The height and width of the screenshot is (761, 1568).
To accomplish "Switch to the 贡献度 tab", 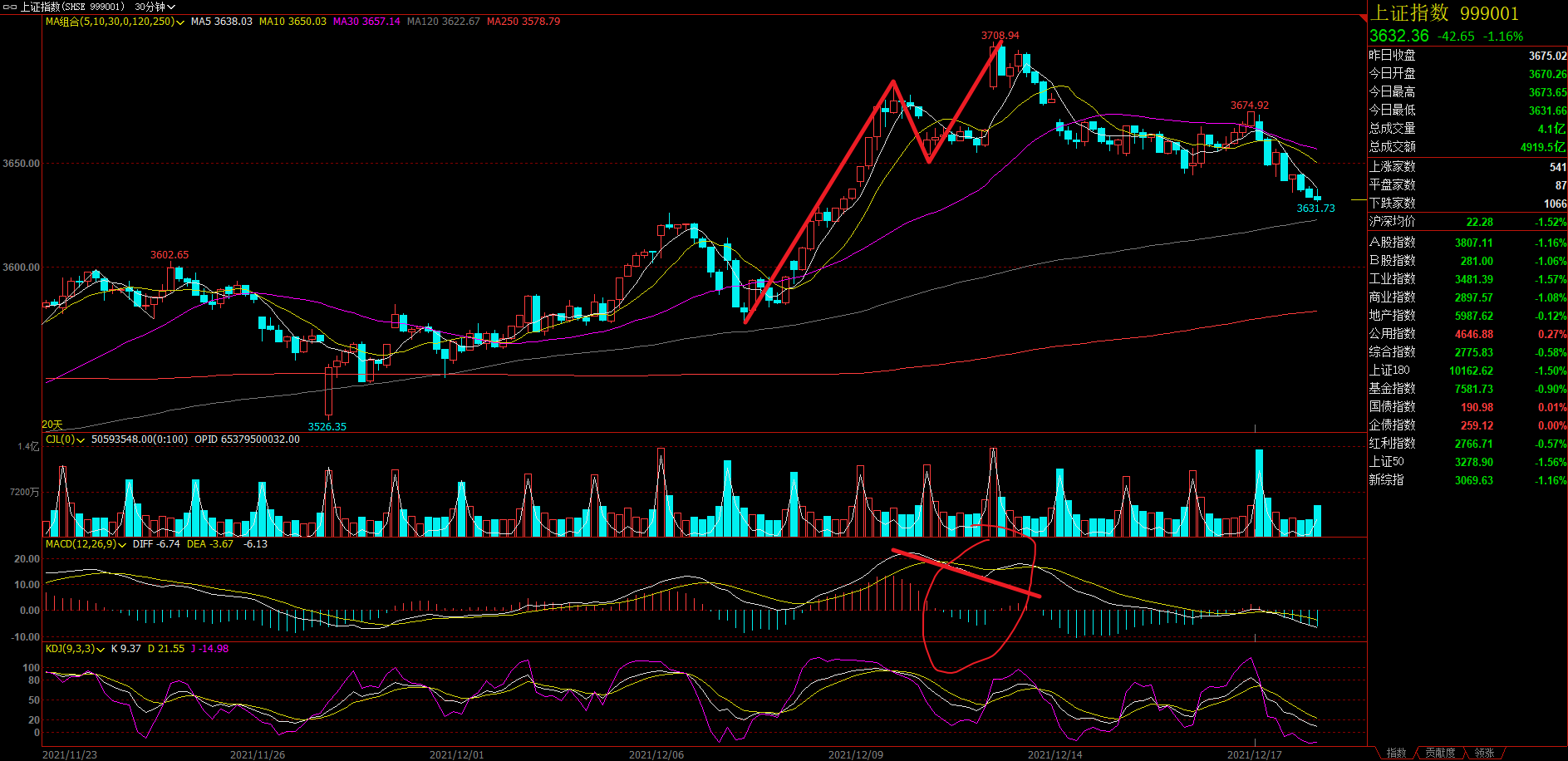I will tap(1440, 753).
